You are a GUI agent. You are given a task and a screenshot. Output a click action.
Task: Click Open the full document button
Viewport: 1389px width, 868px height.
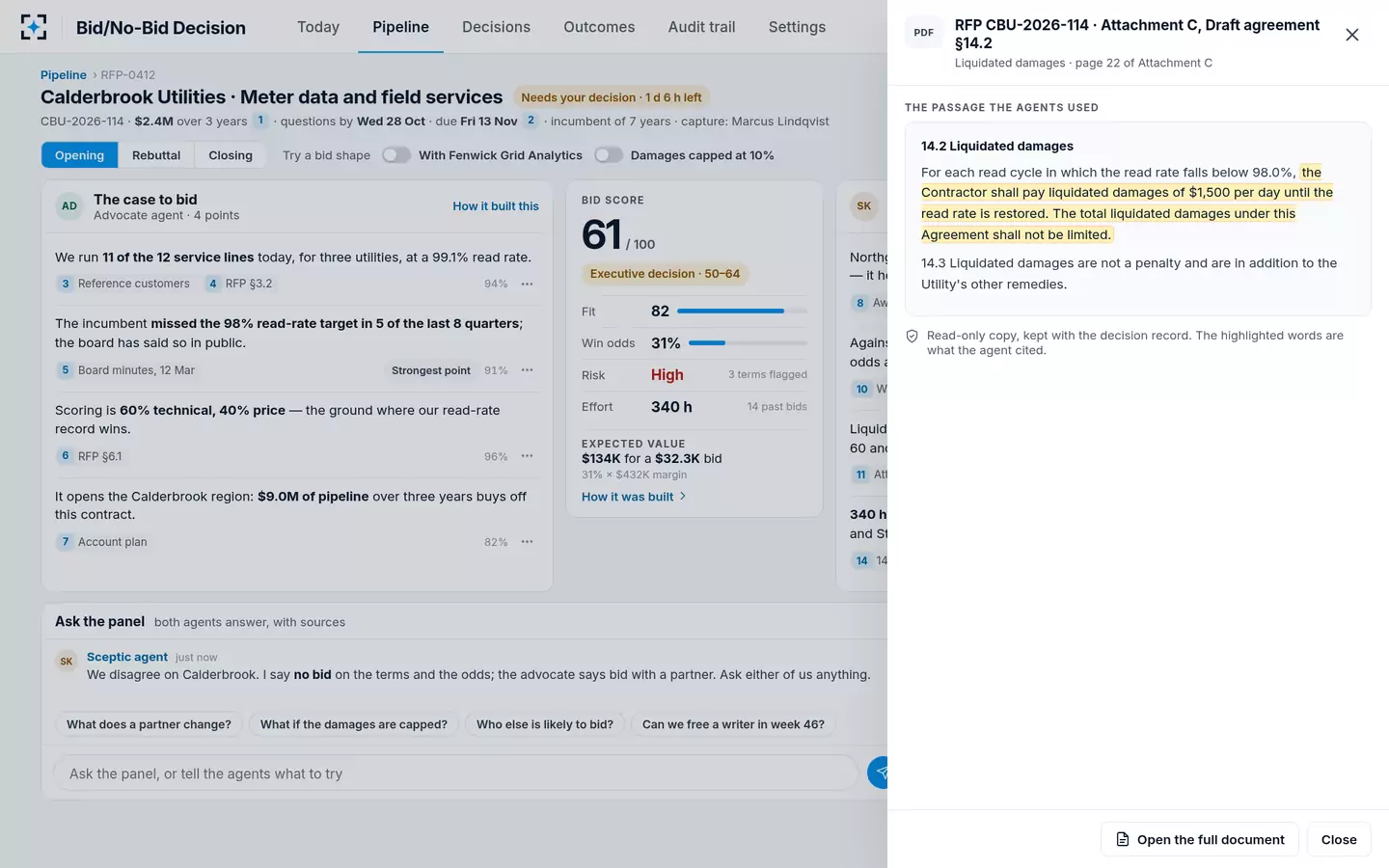[1200, 839]
